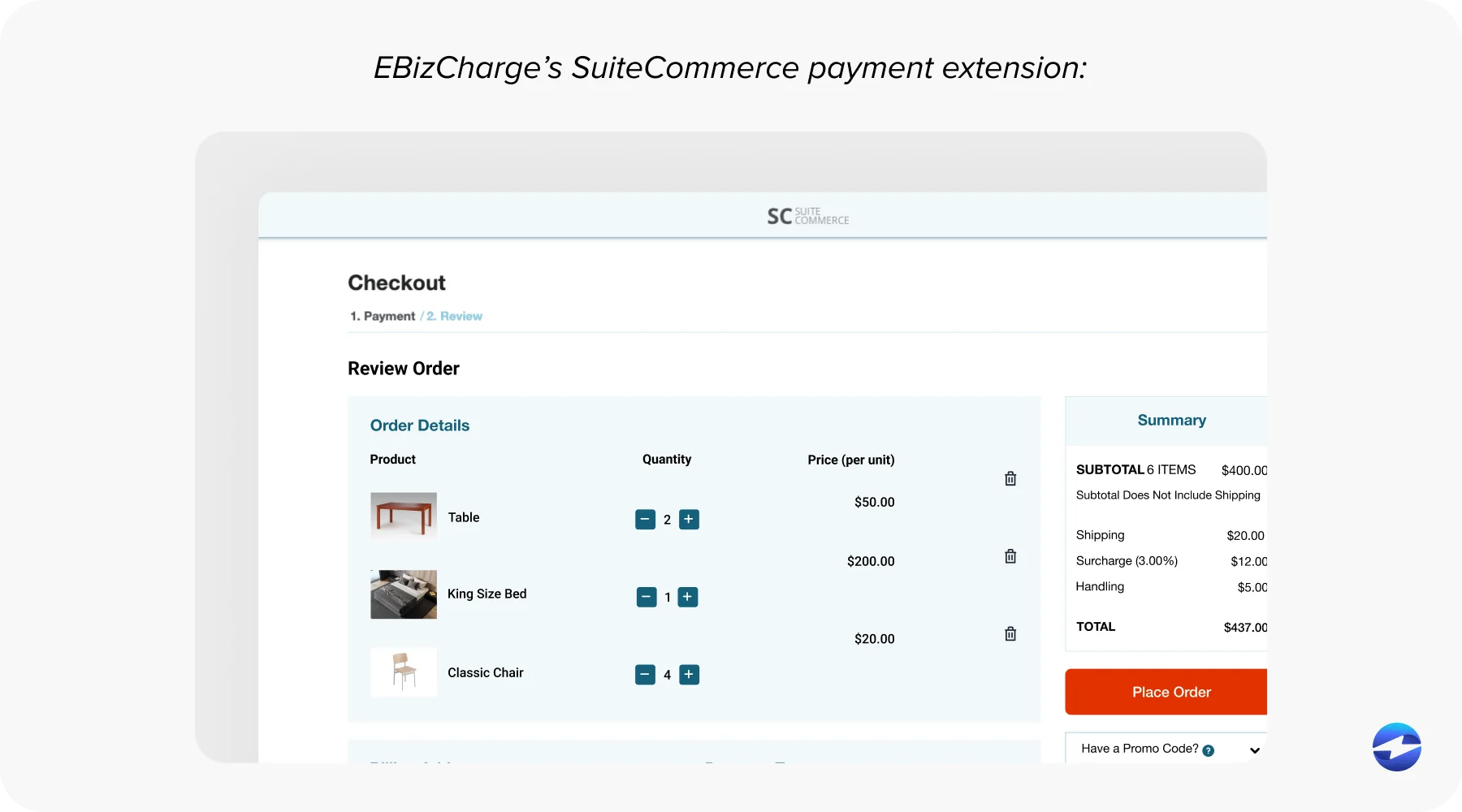Image resolution: width=1462 pixels, height=812 pixels.
Task: Click 'Subtotal Does Not Include Shipping' note
Action: (x=1168, y=495)
